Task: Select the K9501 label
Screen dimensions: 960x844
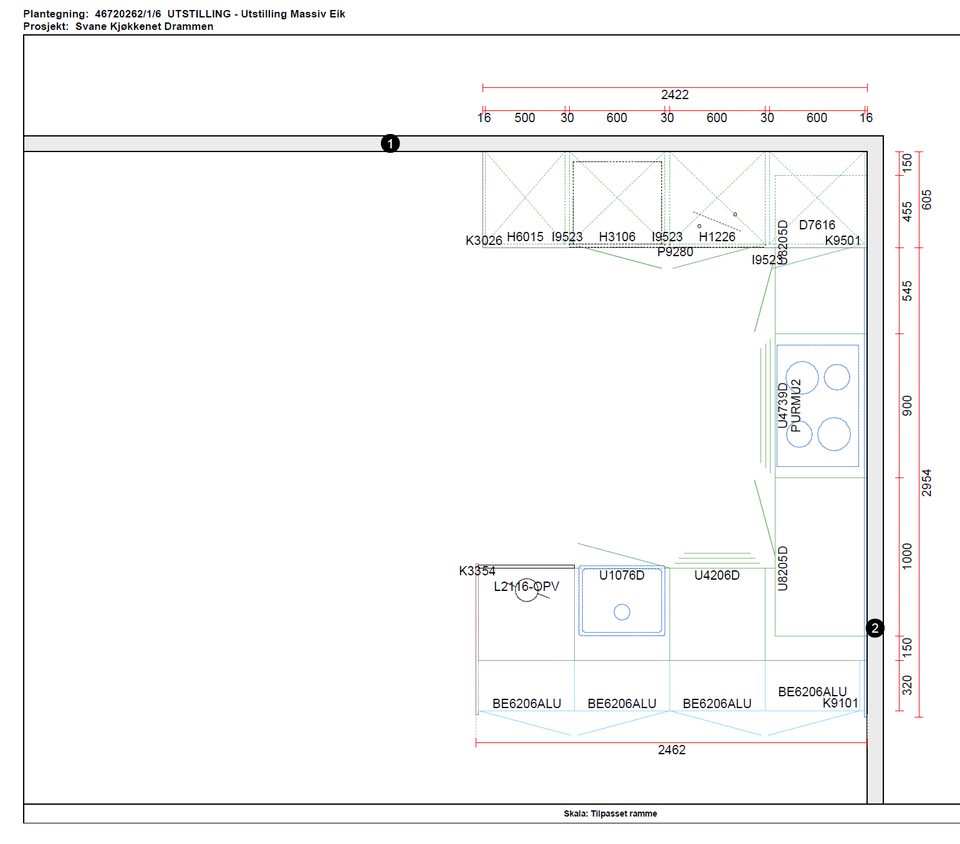Action: pos(842,241)
